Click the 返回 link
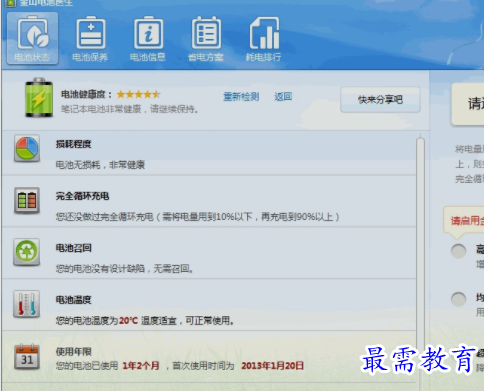484x391 pixels. pyautogui.click(x=283, y=97)
